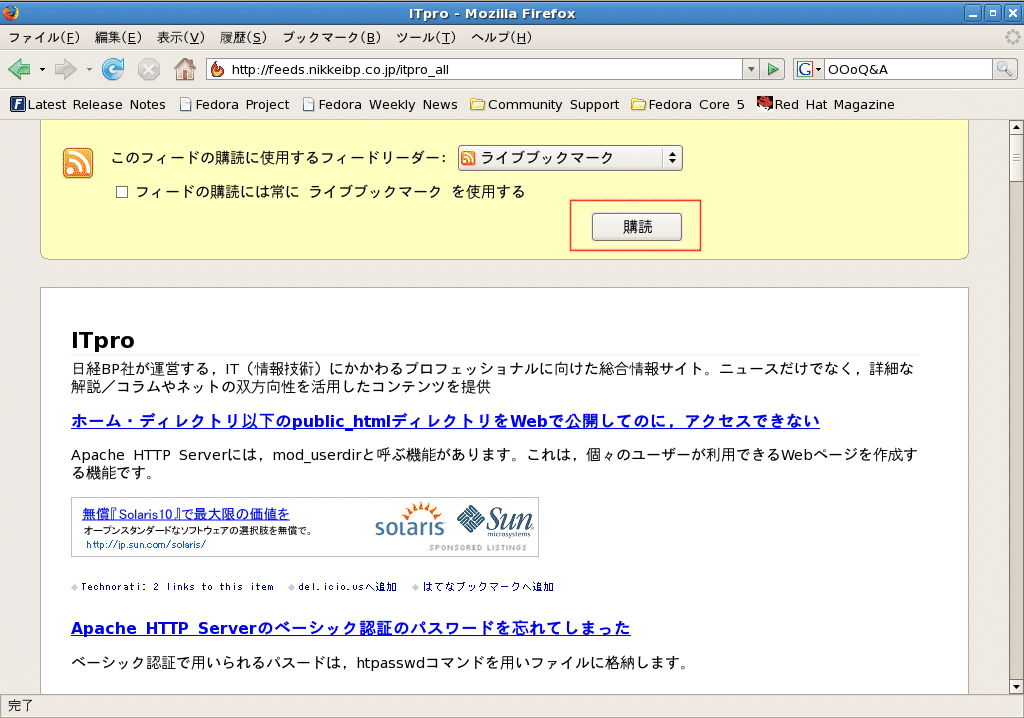Go to the Home page icon

(x=185, y=69)
